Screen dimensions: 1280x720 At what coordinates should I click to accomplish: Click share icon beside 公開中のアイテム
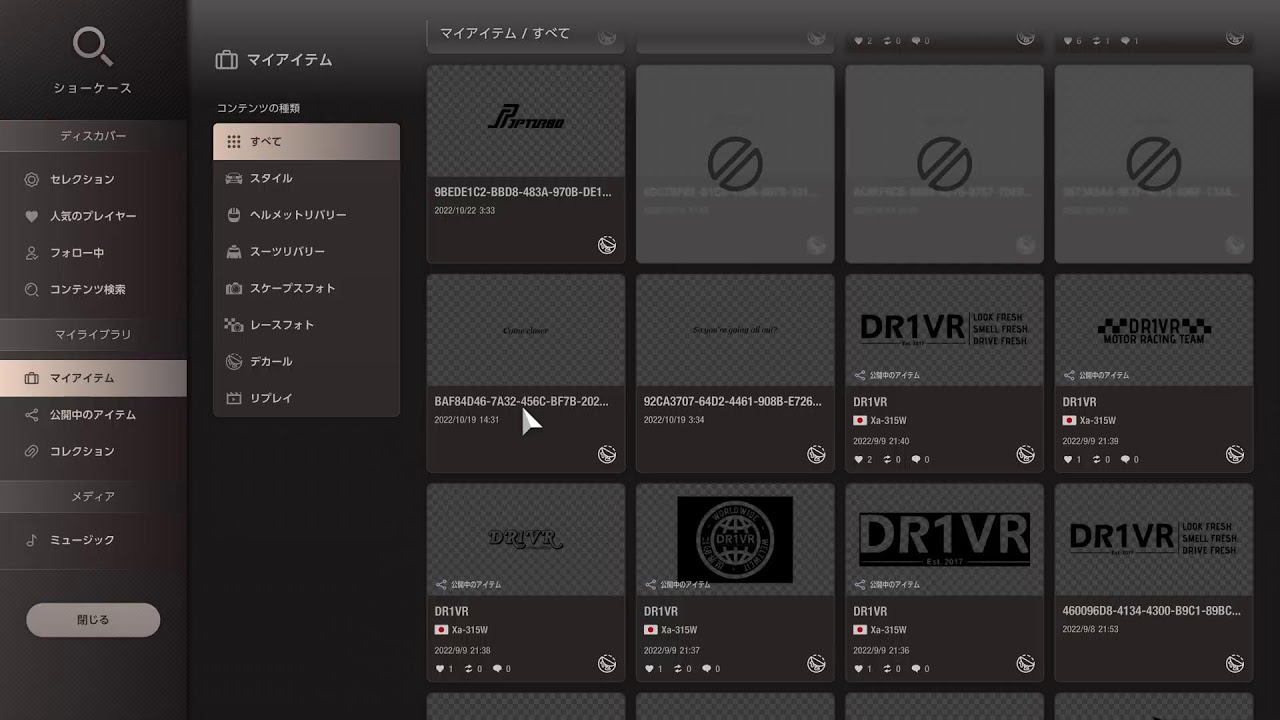pyautogui.click(x=31, y=414)
